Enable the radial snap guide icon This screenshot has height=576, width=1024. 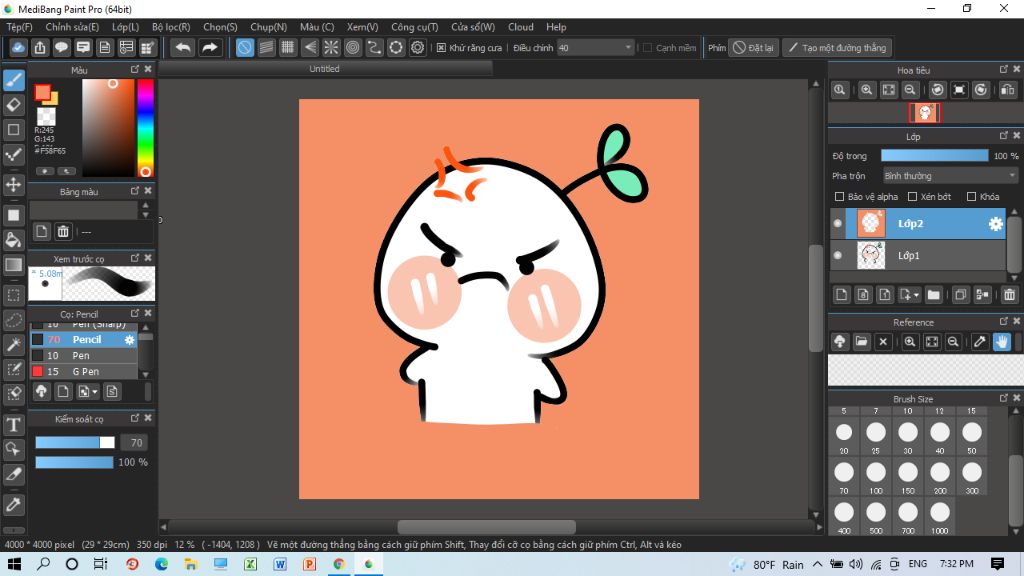331,48
